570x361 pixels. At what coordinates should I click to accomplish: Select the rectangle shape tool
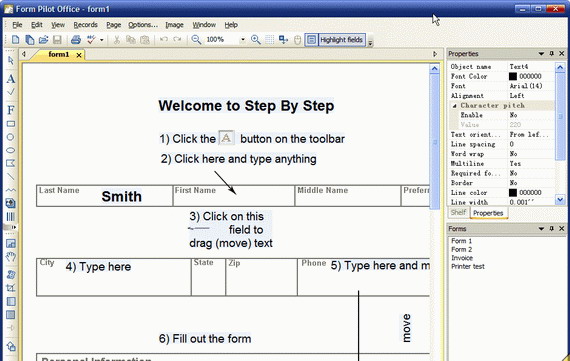tap(11, 124)
